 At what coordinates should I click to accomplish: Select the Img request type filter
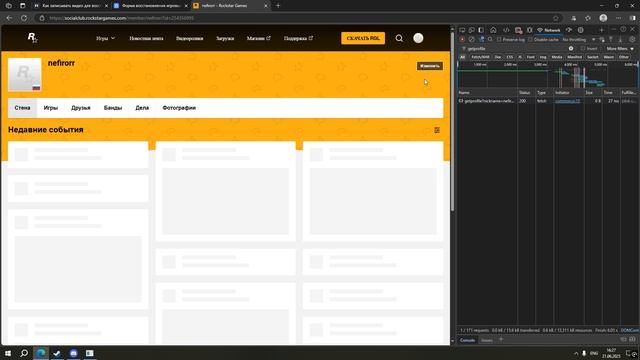click(x=543, y=57)
